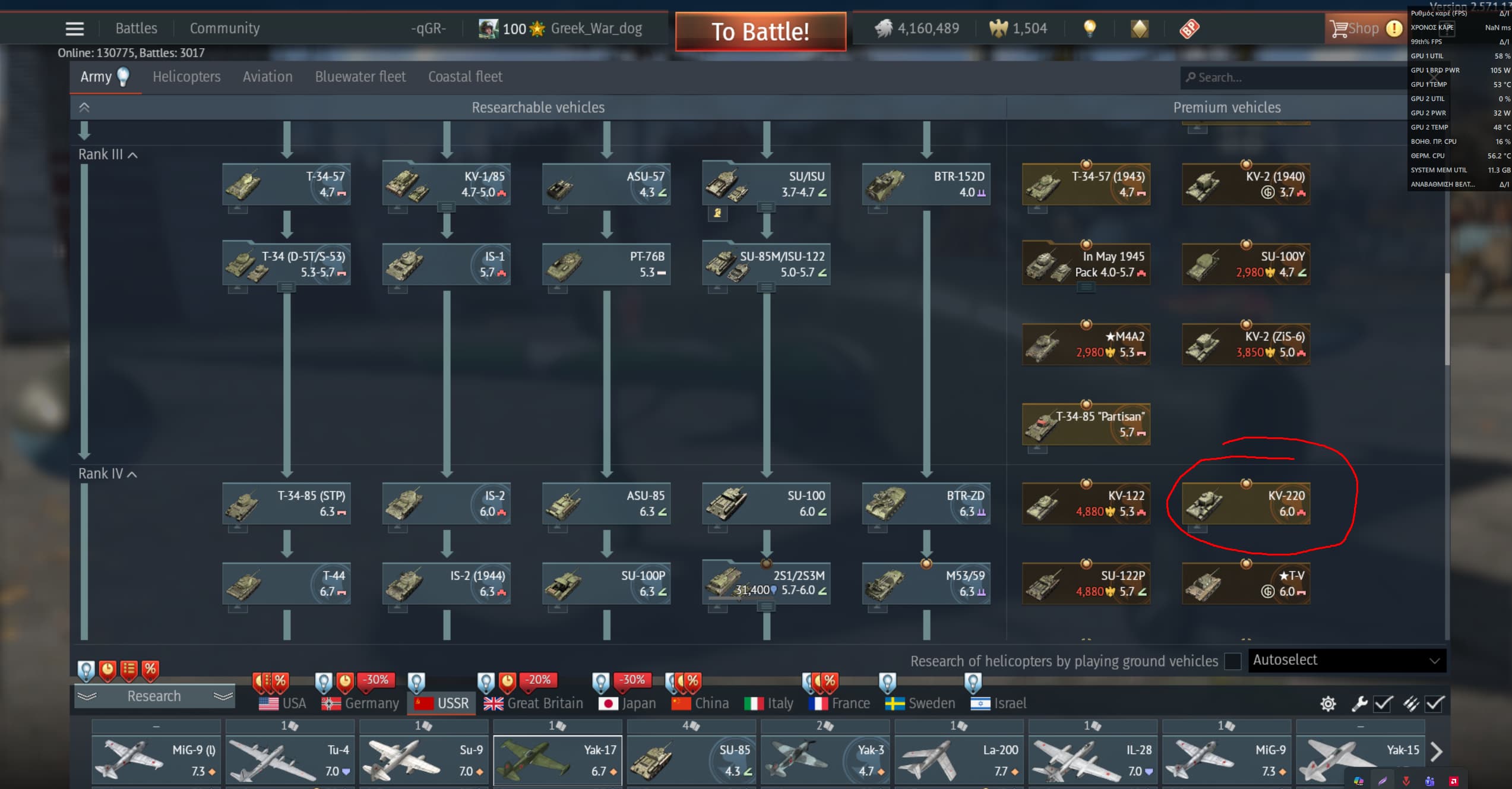Click the golden eagles crown icon
The image size is (1512, 789).
pos(998,28)
